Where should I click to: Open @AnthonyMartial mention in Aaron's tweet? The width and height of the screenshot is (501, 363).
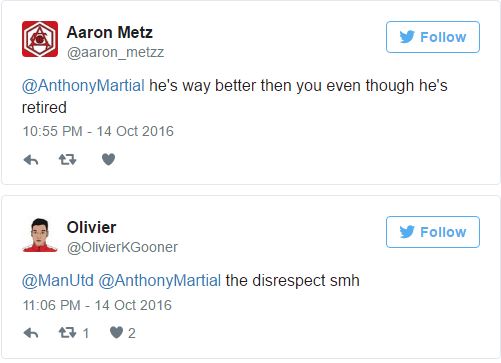pyautogui.click(x=83, y=86)
